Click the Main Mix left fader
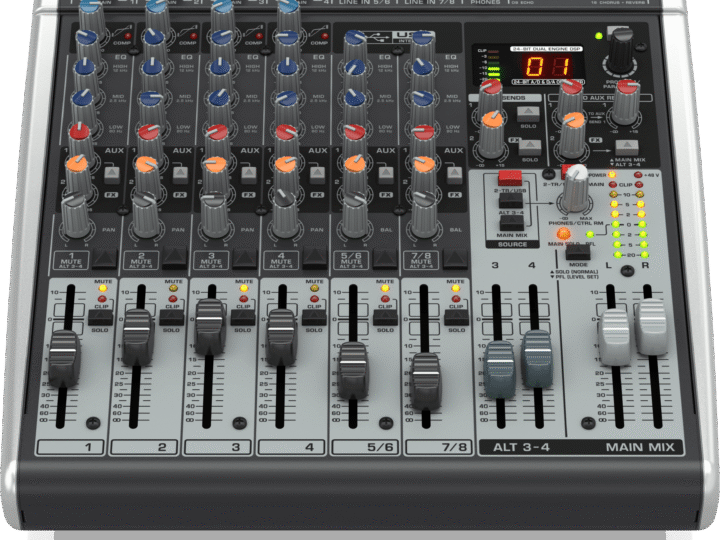720x540 pixels. 615,338
